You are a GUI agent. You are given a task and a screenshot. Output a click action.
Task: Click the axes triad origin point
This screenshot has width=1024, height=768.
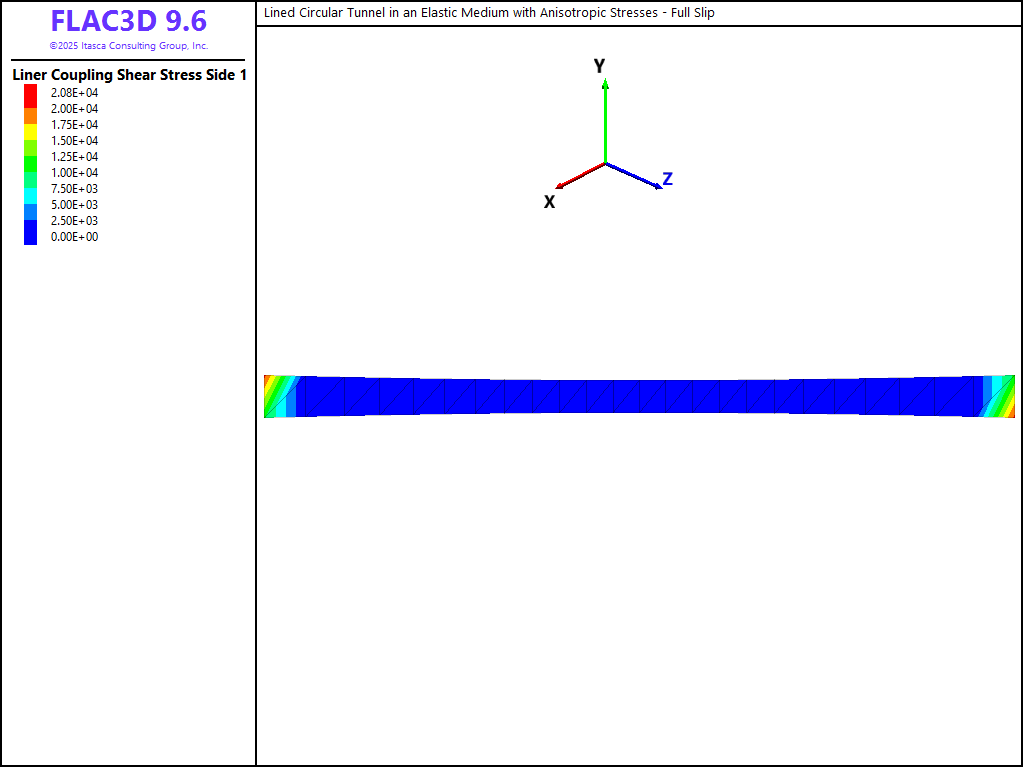(605, 163)
